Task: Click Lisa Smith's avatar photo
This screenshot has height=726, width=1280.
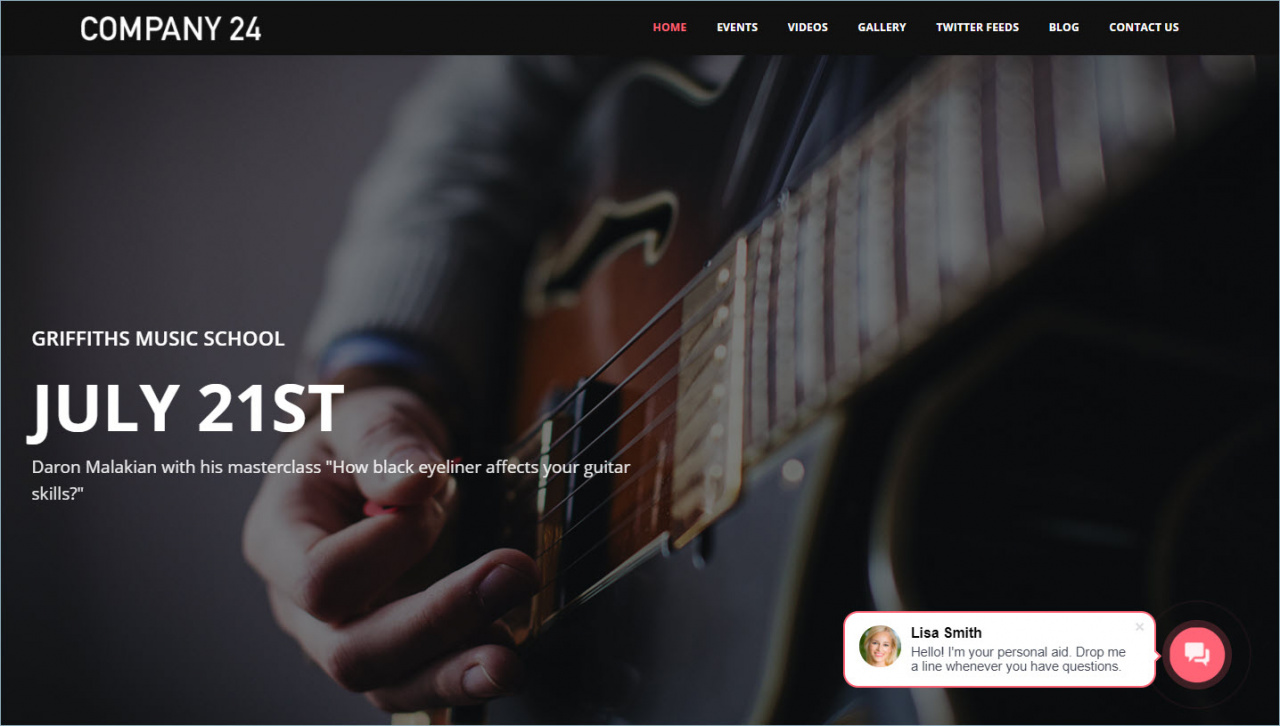Action: pyautogui.click(x=880, y=647)
